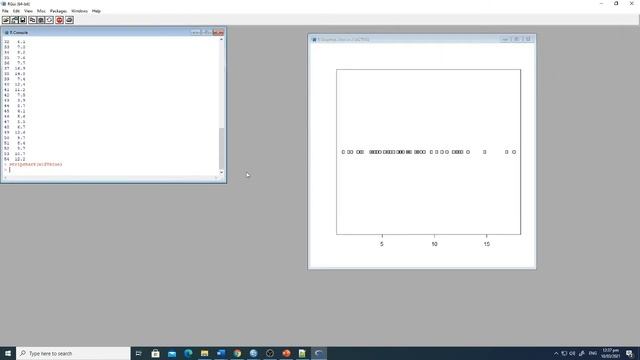The image size is (640, 360).
Task: Open the Packages menu
Action: click(58, 11)
